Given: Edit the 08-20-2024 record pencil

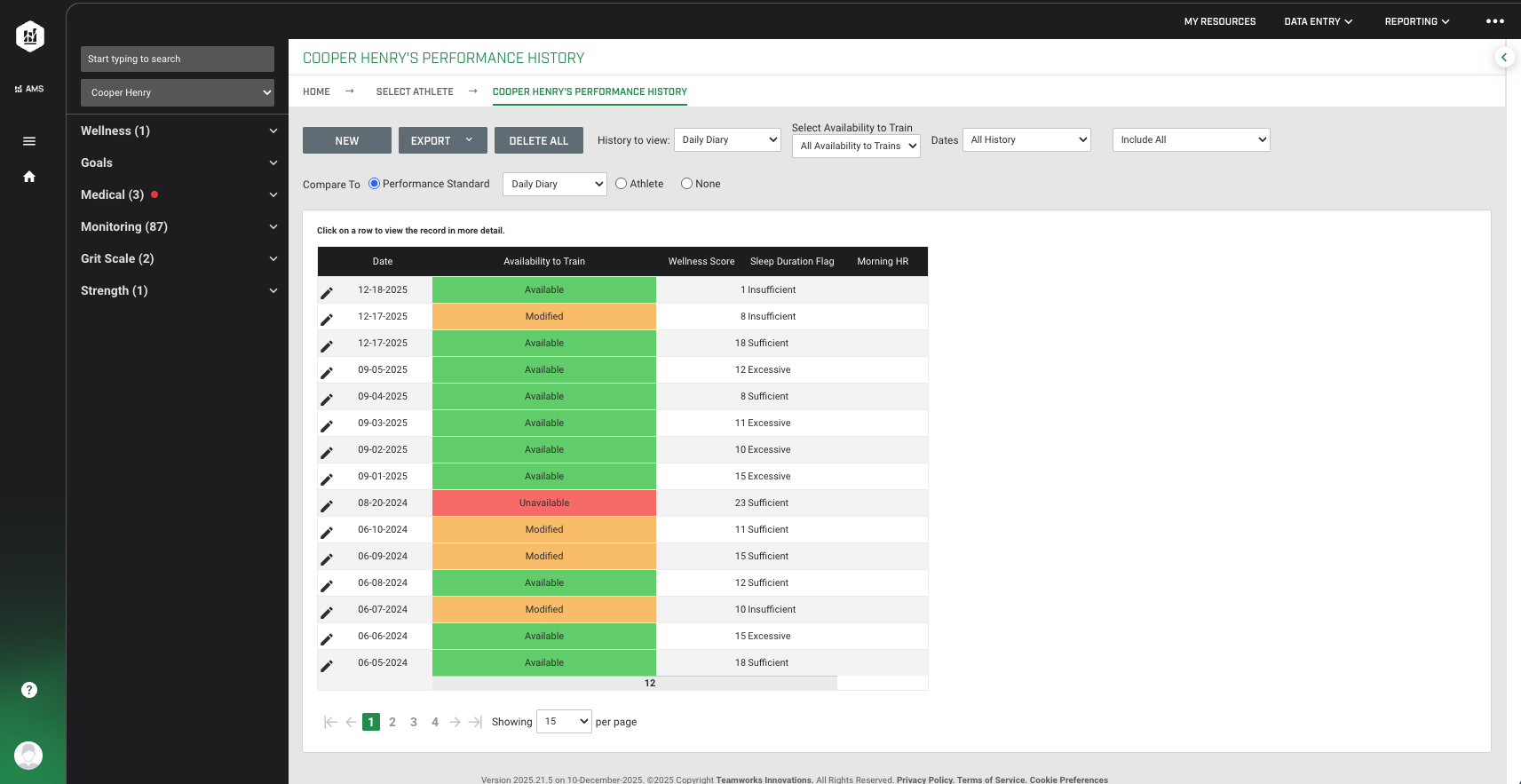Looking at the screenshot, I should tap(327, 505).
